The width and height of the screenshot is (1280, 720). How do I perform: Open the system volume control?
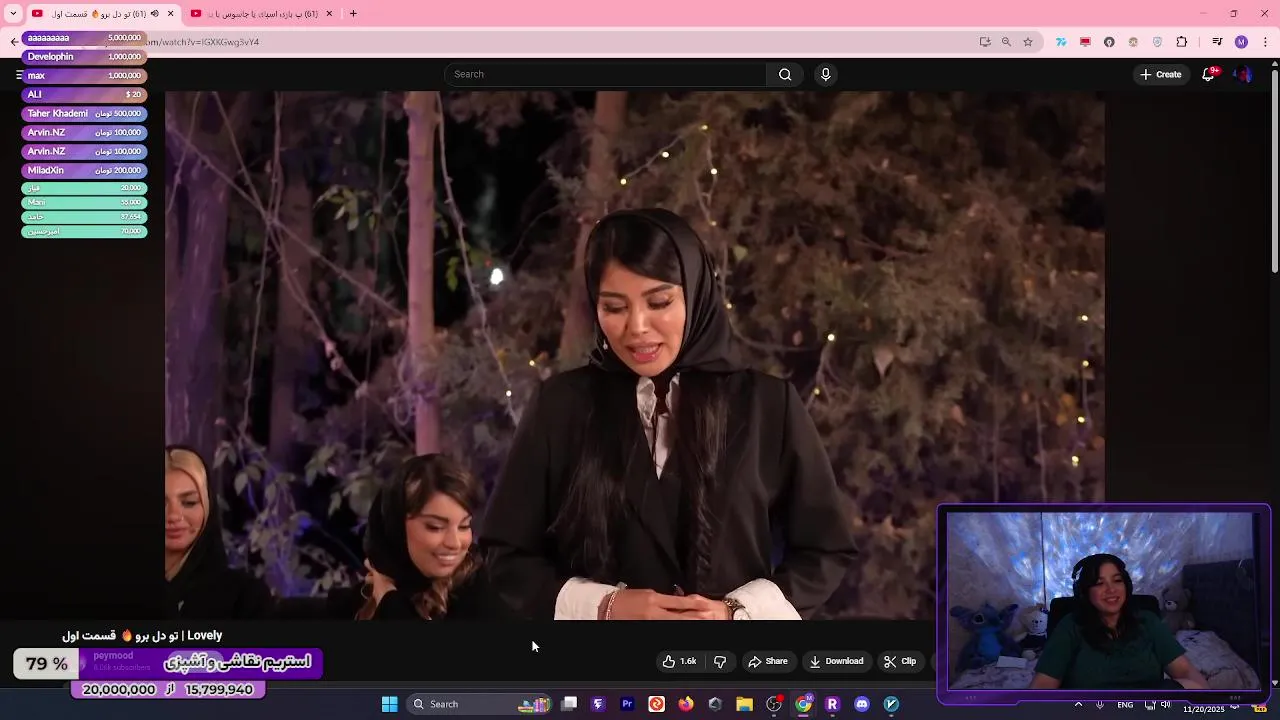1166,704
